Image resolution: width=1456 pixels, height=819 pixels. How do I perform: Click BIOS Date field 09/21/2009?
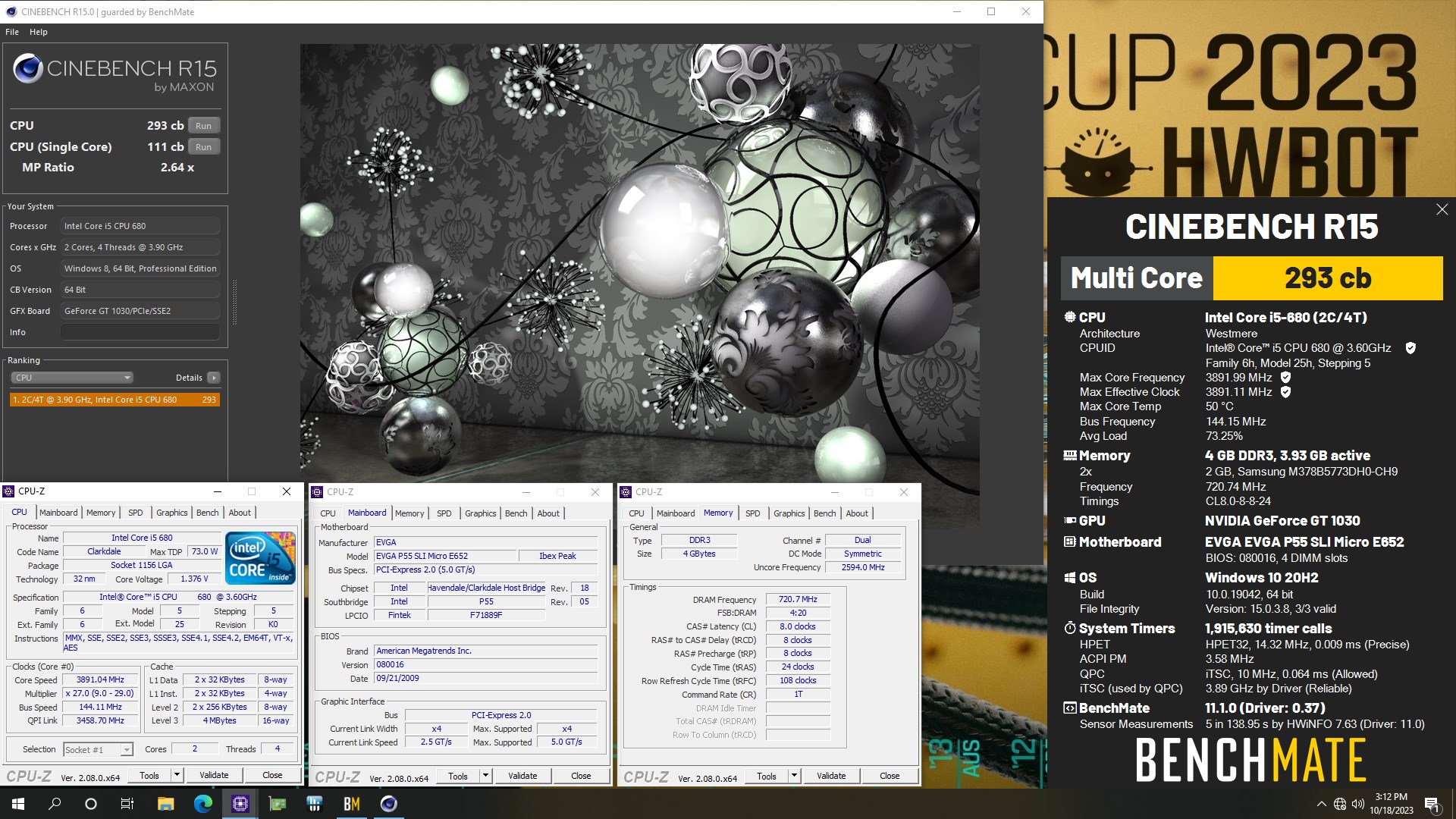coord(485,678)
